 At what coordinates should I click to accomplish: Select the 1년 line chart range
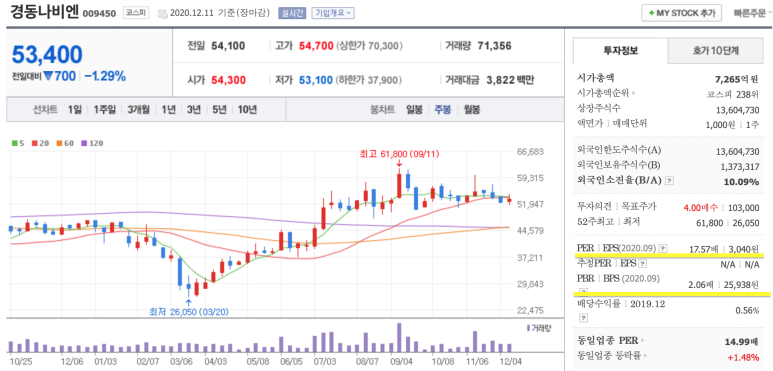pos(168,109)
